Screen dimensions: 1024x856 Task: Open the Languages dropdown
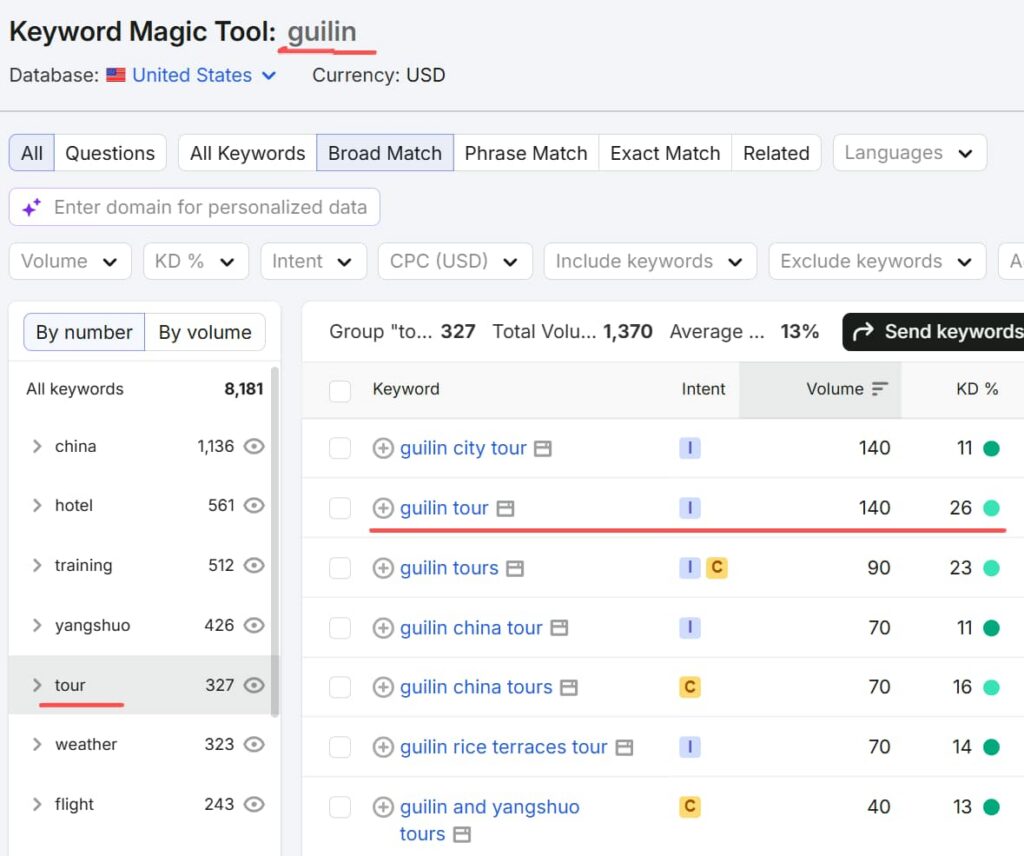[x=910, y=153]
